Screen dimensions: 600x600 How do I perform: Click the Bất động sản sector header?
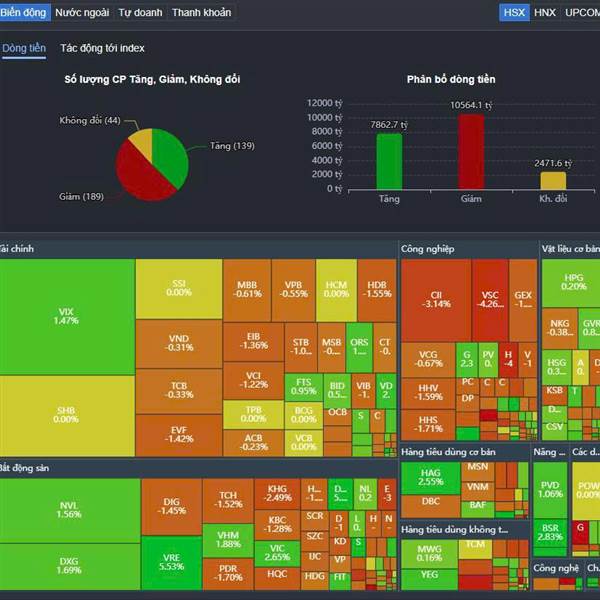point(198,468)
